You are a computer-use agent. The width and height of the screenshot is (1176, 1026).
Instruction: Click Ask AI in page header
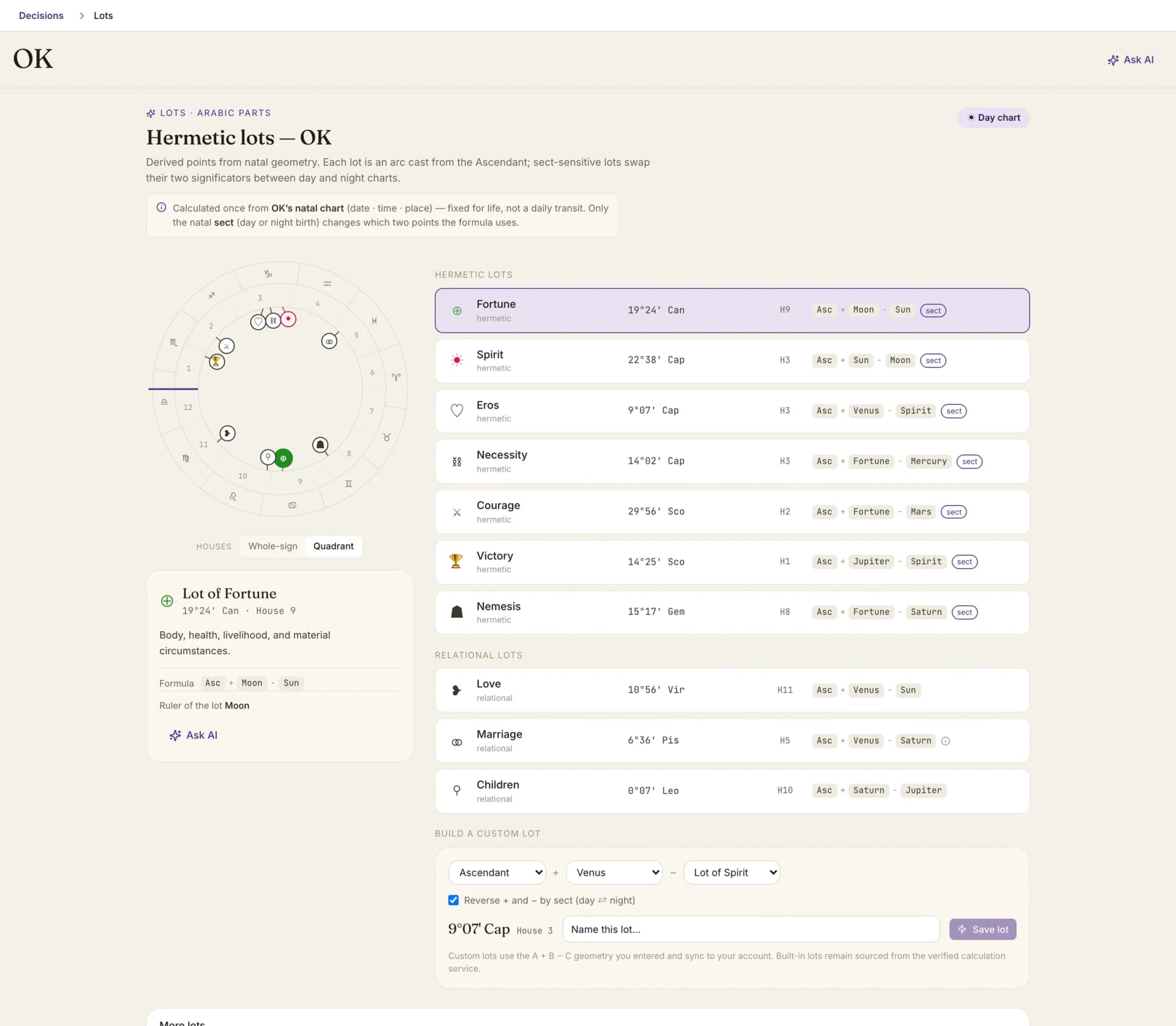1131,59
